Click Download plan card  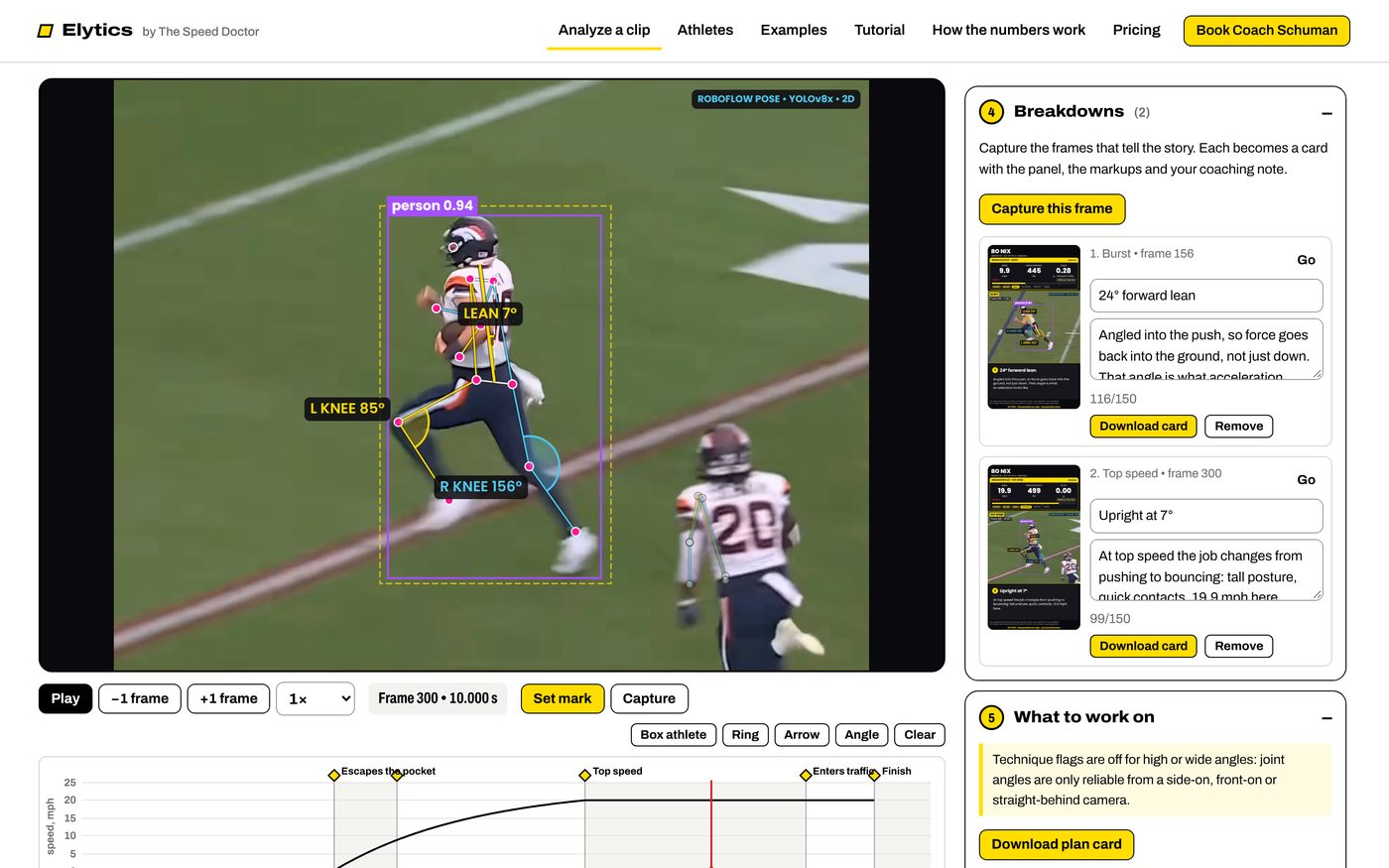coord(1057,845)
